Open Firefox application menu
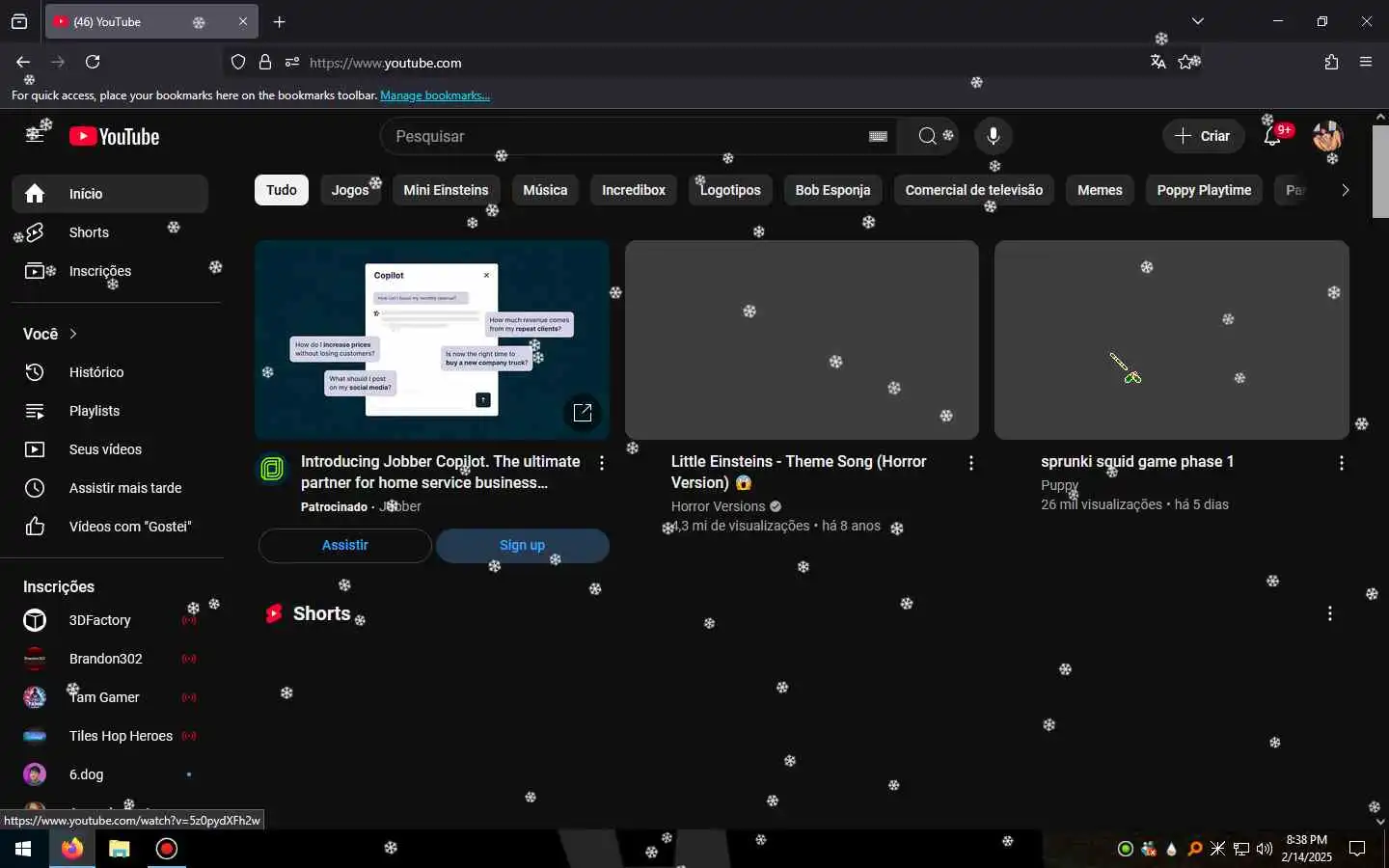 tap(1366, 62)
